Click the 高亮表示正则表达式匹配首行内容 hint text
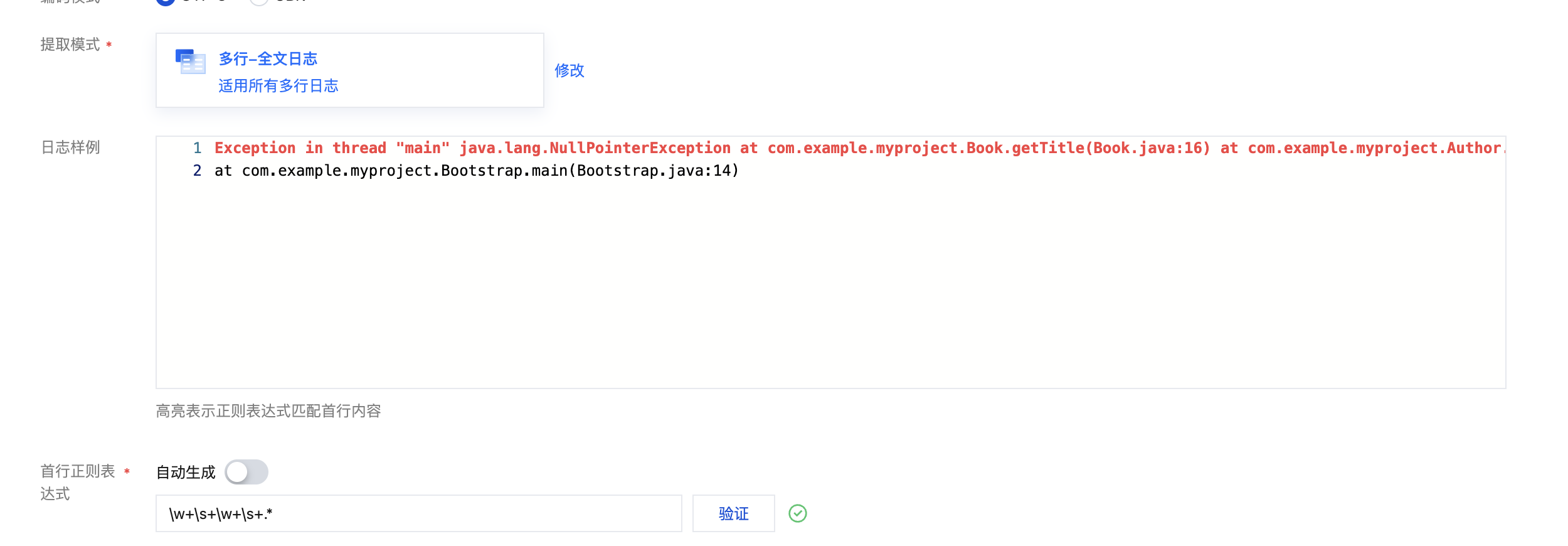The width and height of the screenshot is (1568, 546). tap(268, 411)
